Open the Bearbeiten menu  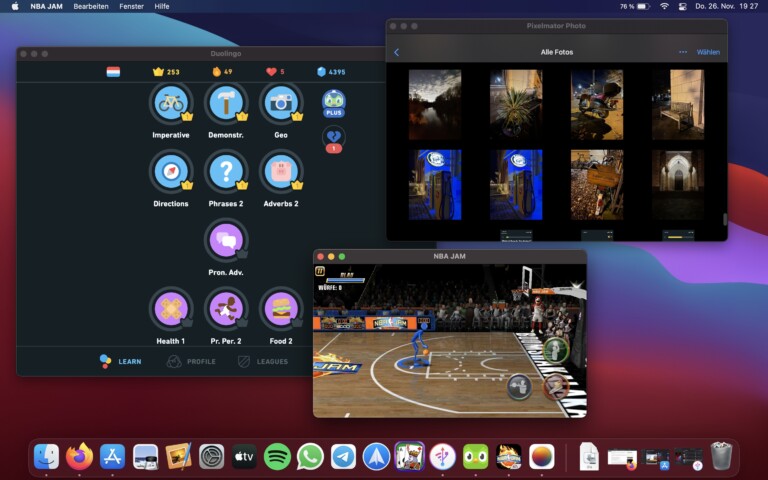[x=91, y=6]
